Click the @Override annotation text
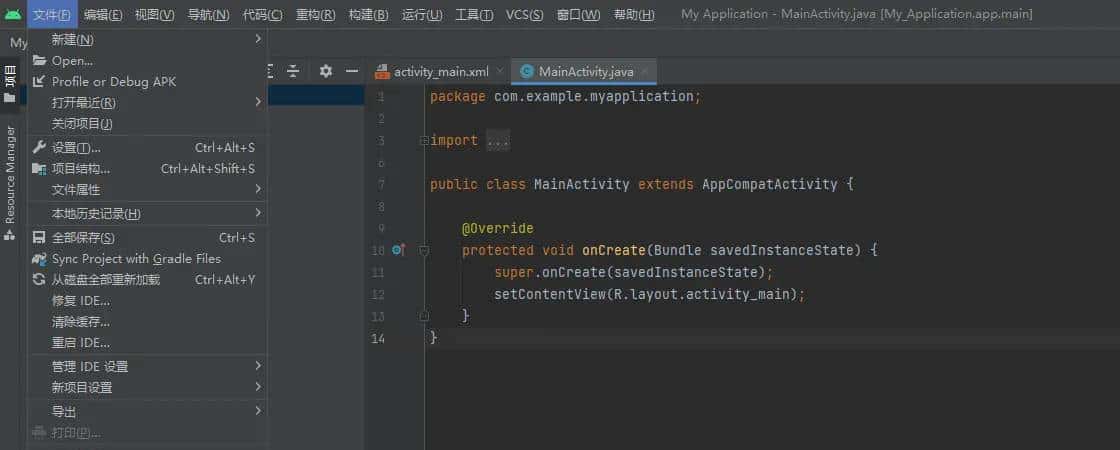 coord(498,229)
